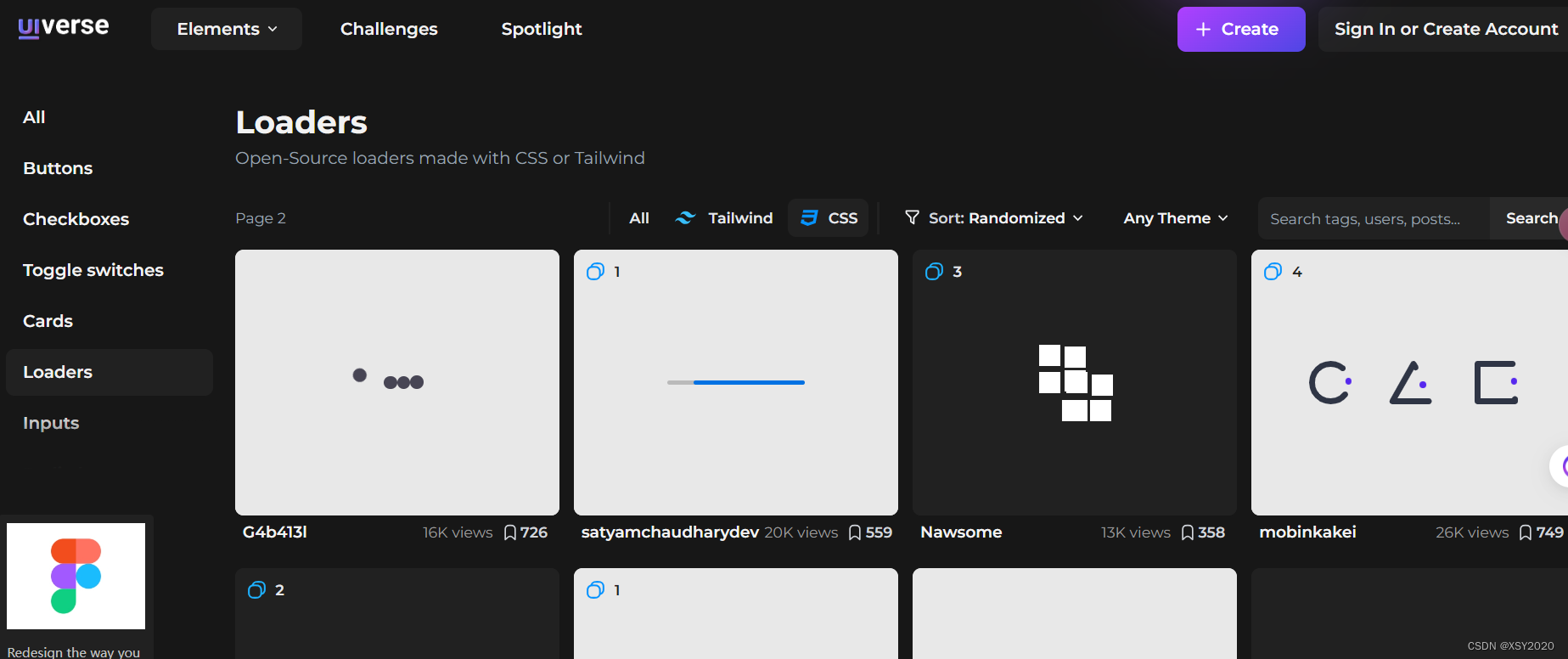Image resolution: width=1568 pixels, height=659 pixels.
Task: Open the mobinkakei shapes loader card
Action: (1409, 382)
